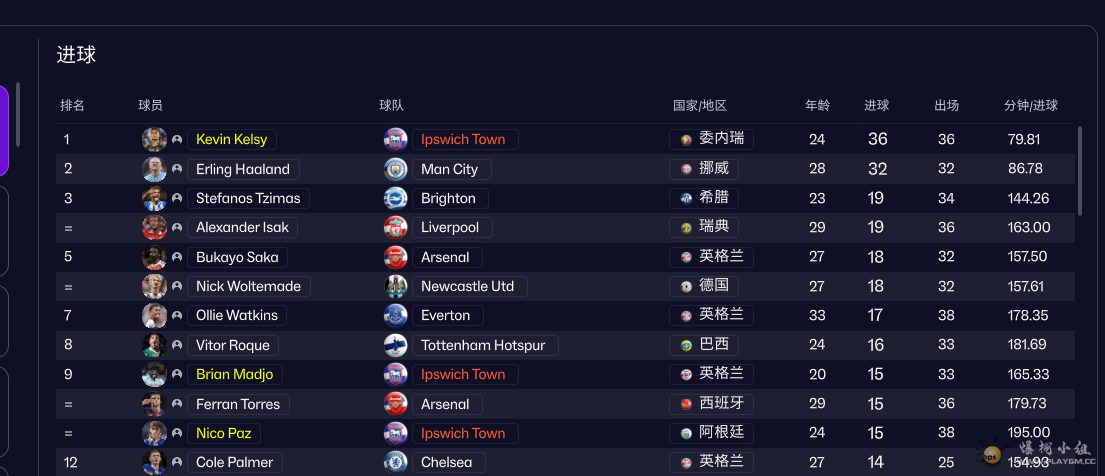Click the Liverpool club badge
The height and width of the screenshot is (476, 1105).
pos(395,228)
